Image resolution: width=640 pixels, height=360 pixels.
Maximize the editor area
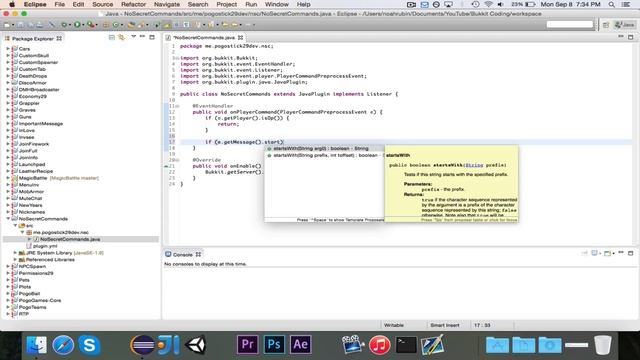click(x=631, y=37)
